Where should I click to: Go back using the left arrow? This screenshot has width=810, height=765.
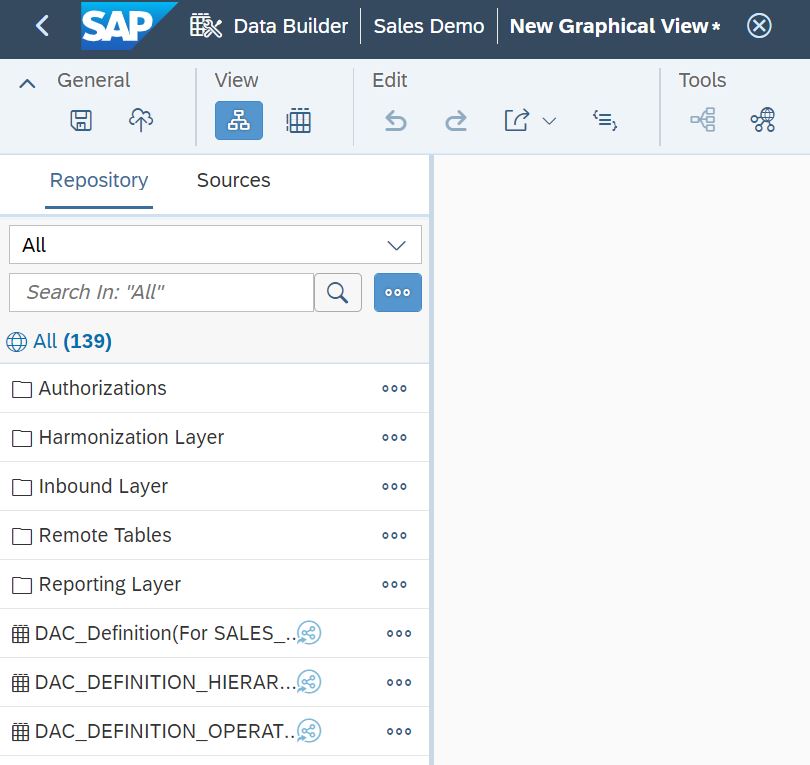point(42,26)
